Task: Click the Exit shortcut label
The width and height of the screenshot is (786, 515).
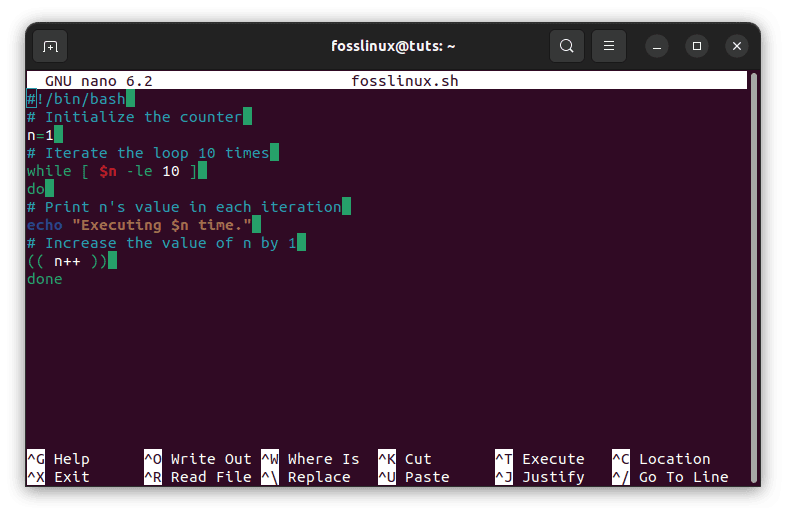Action: click(71, 477)
